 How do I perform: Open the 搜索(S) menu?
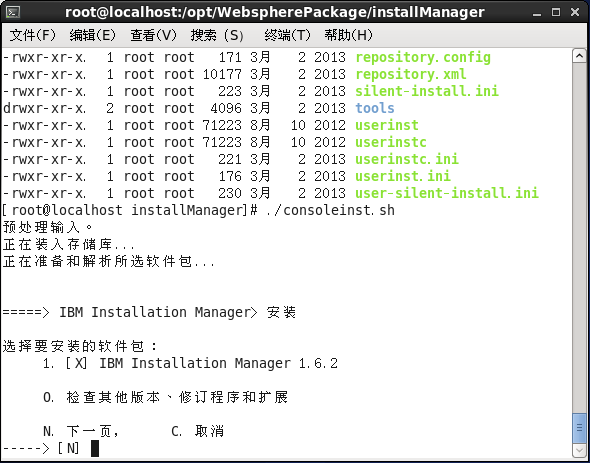click(217, 35)
